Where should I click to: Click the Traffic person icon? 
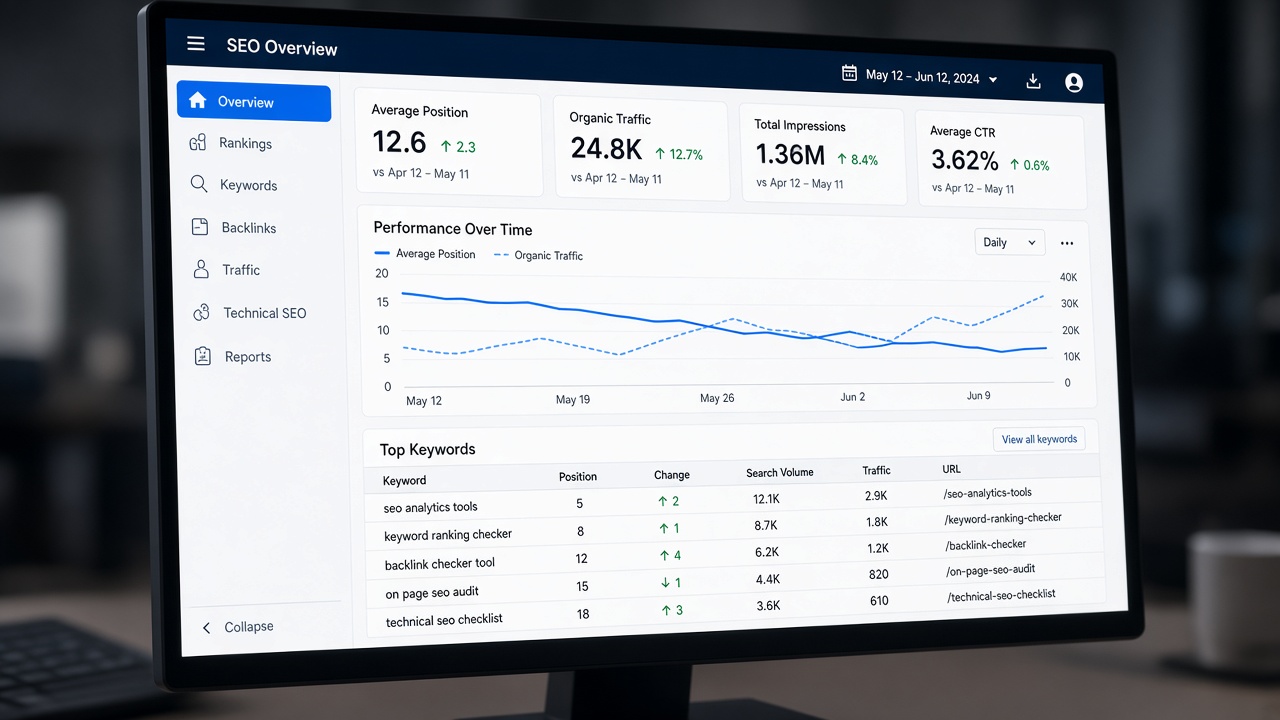[x=201, y=270]
